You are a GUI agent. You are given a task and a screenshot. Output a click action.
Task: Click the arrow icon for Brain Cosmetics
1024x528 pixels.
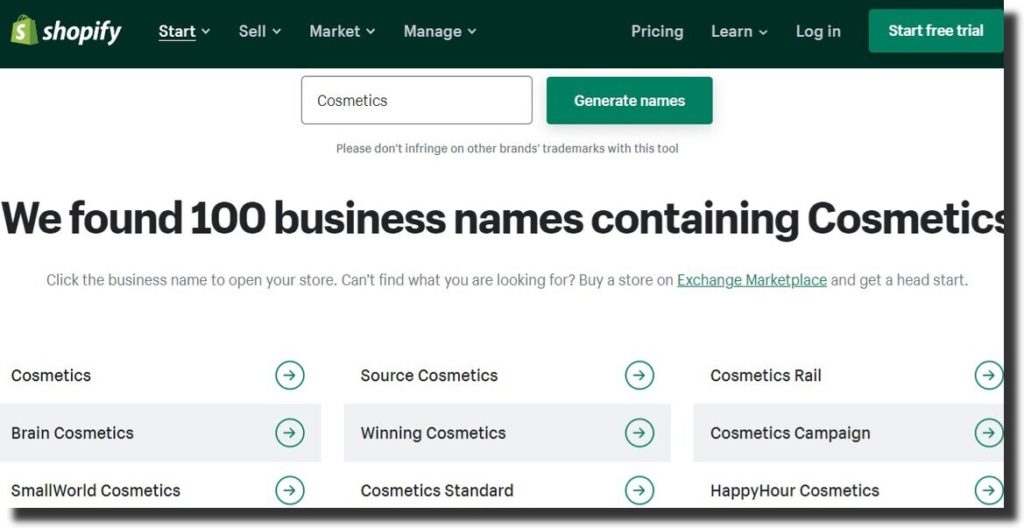coord(289,433)
